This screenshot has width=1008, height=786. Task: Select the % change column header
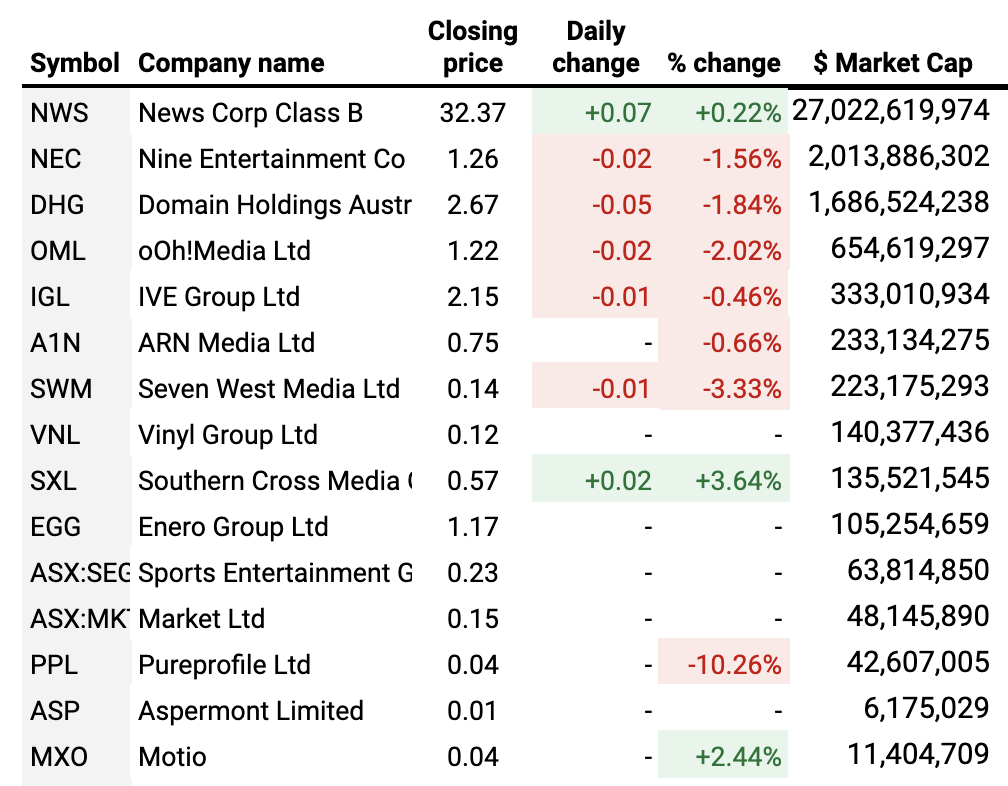coord(723,63)
